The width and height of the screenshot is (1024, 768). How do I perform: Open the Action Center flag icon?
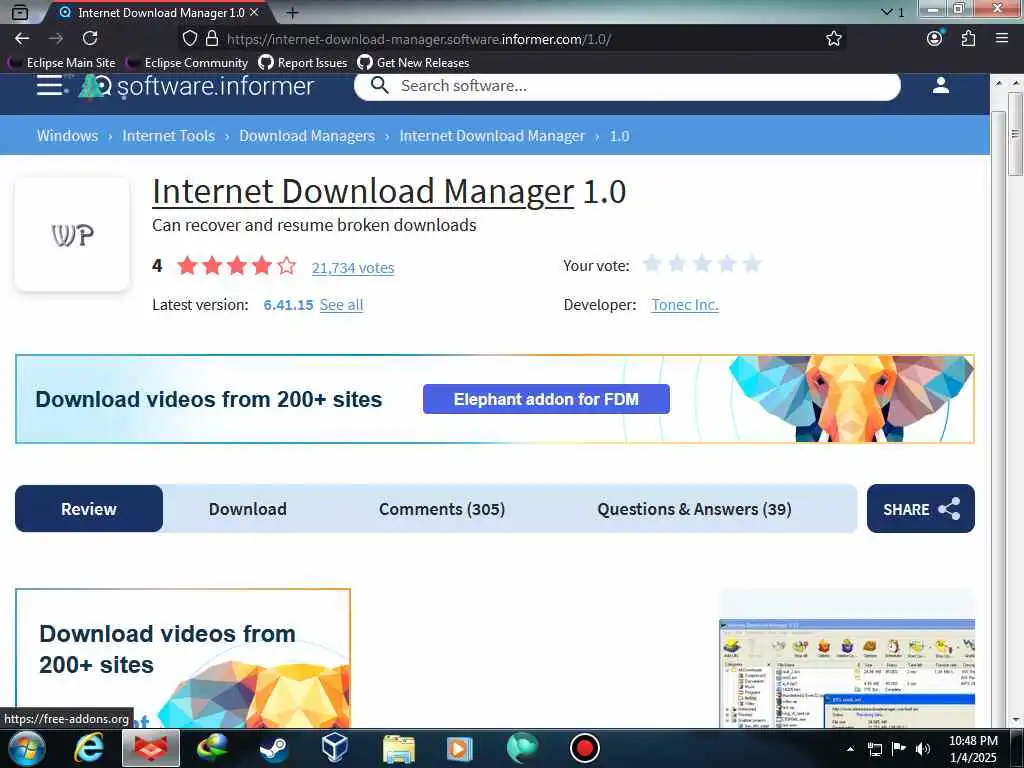tap(899, 749)
